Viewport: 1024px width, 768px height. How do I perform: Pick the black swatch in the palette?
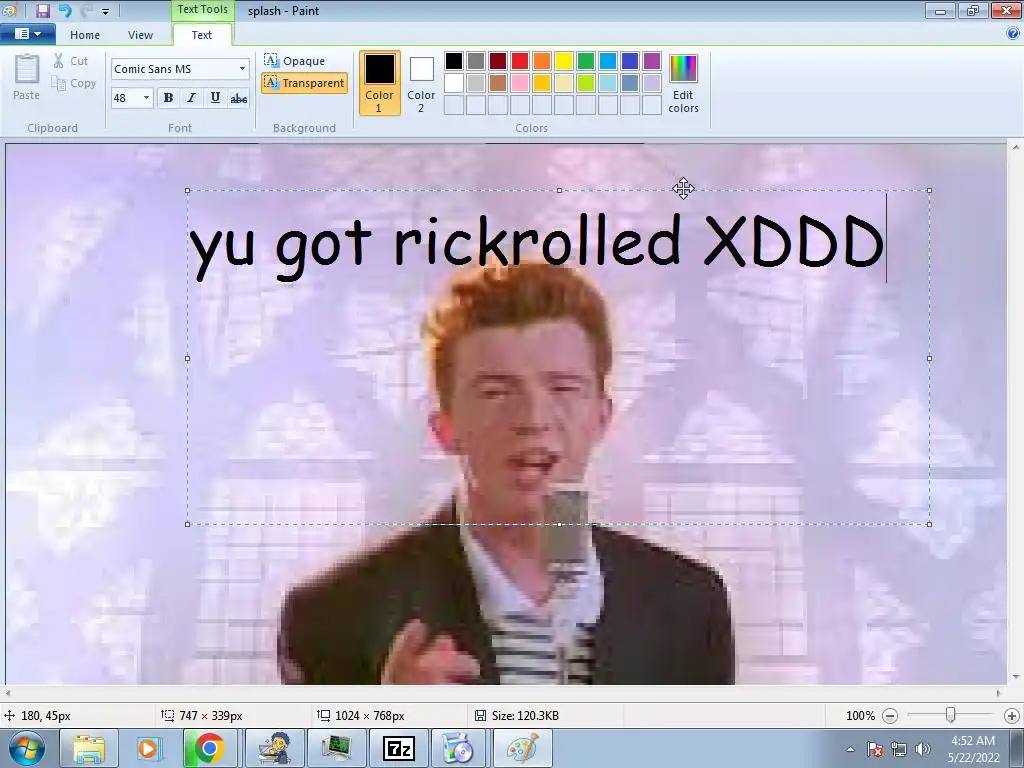pyautogui.click(x=454, y=61)
